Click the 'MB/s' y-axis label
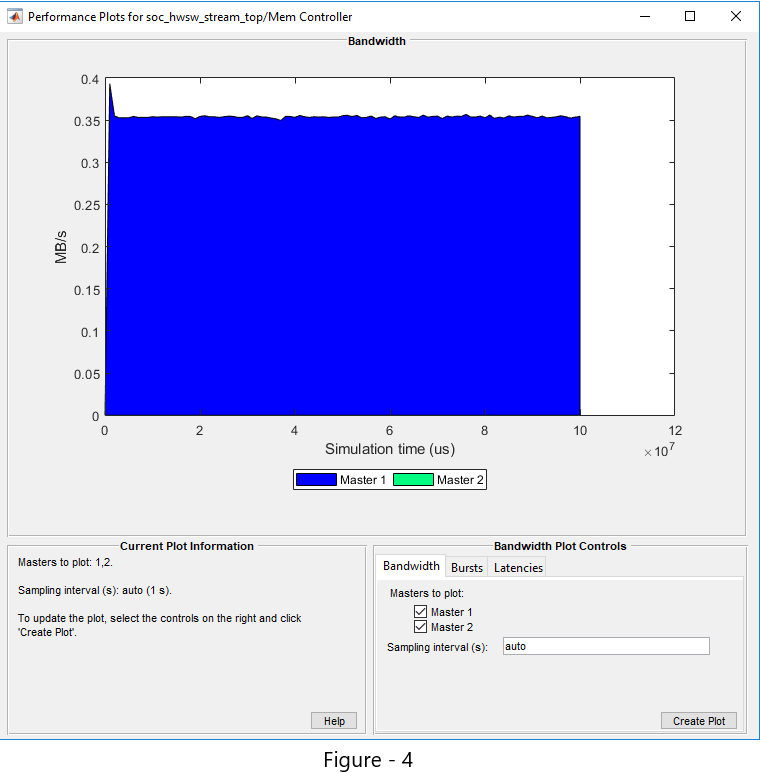This screenshot has width=760, height=773. coord(61,247)
